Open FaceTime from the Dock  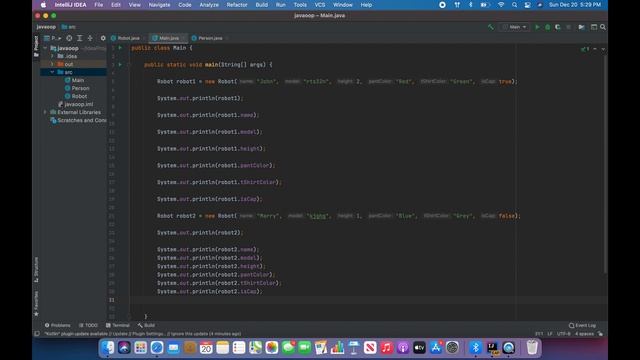point(304,347)
